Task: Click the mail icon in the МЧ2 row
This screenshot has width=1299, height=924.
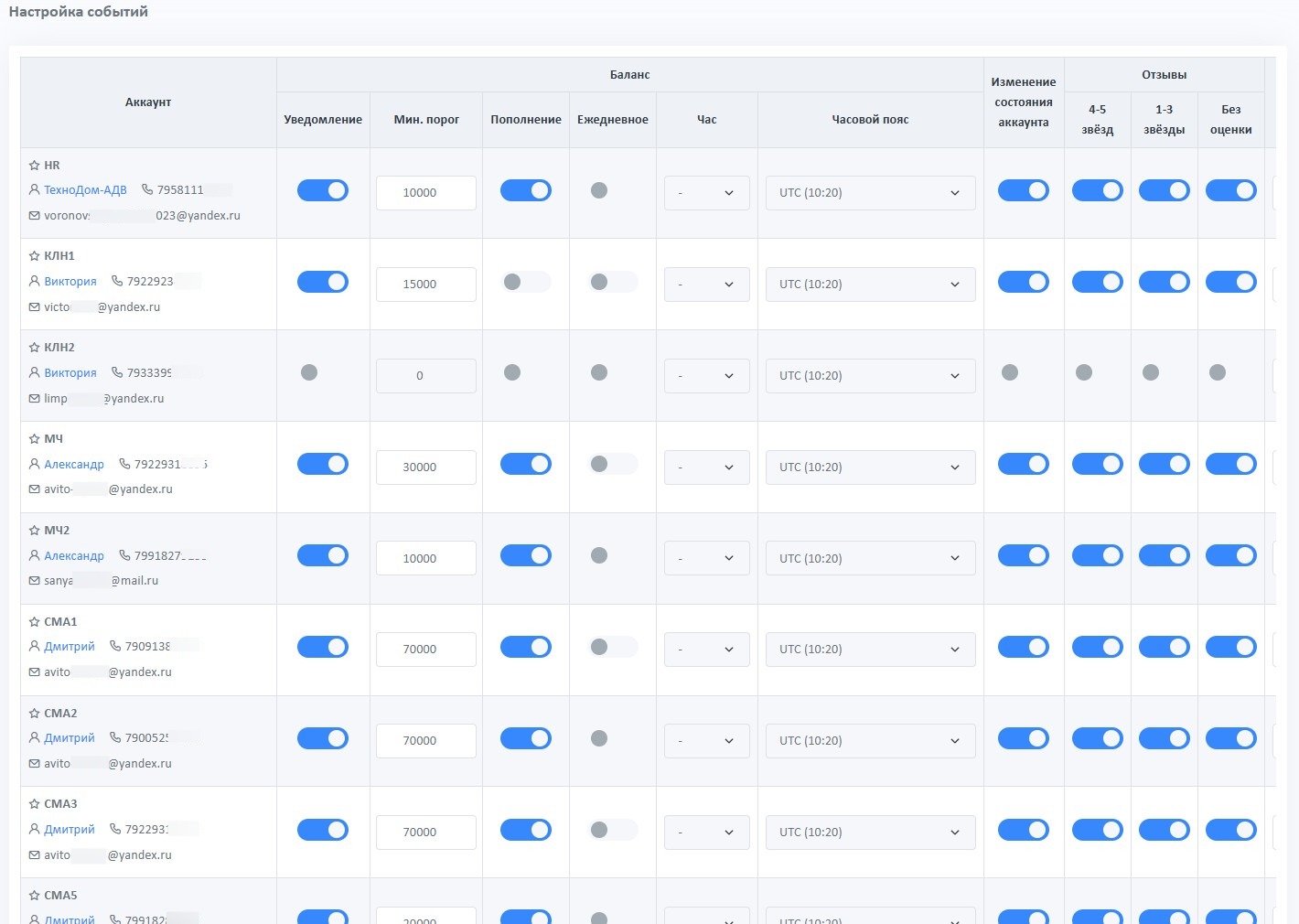Action: pyautogui.click(x=34, y=581)
